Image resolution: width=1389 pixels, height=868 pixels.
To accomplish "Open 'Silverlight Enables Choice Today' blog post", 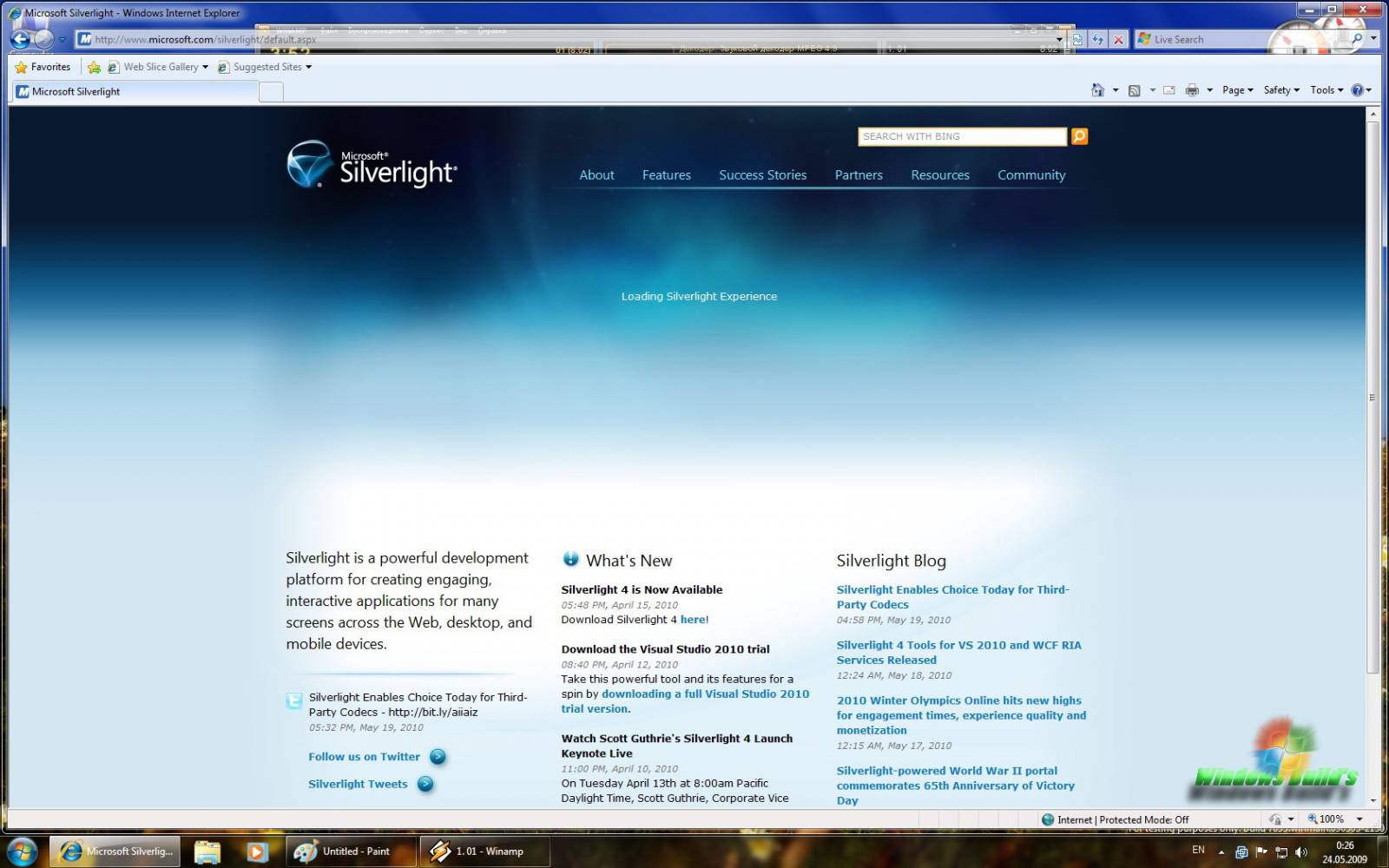I will click(x=952, y=597).
